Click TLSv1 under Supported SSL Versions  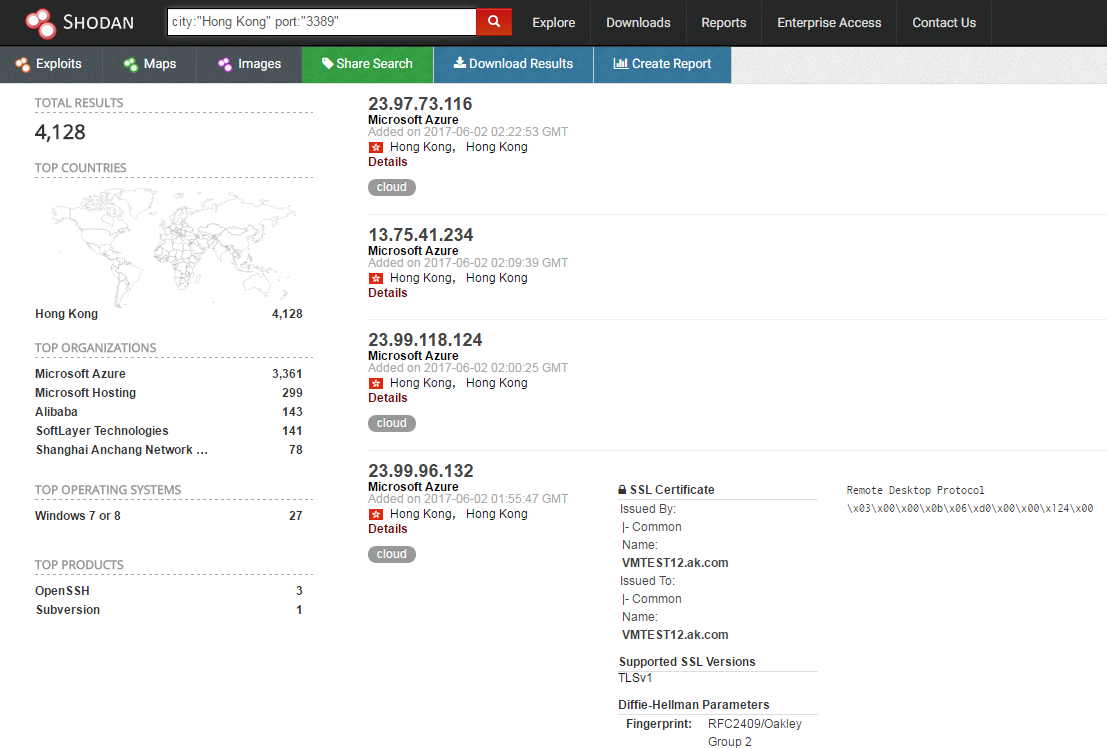[x=635, y=678]
